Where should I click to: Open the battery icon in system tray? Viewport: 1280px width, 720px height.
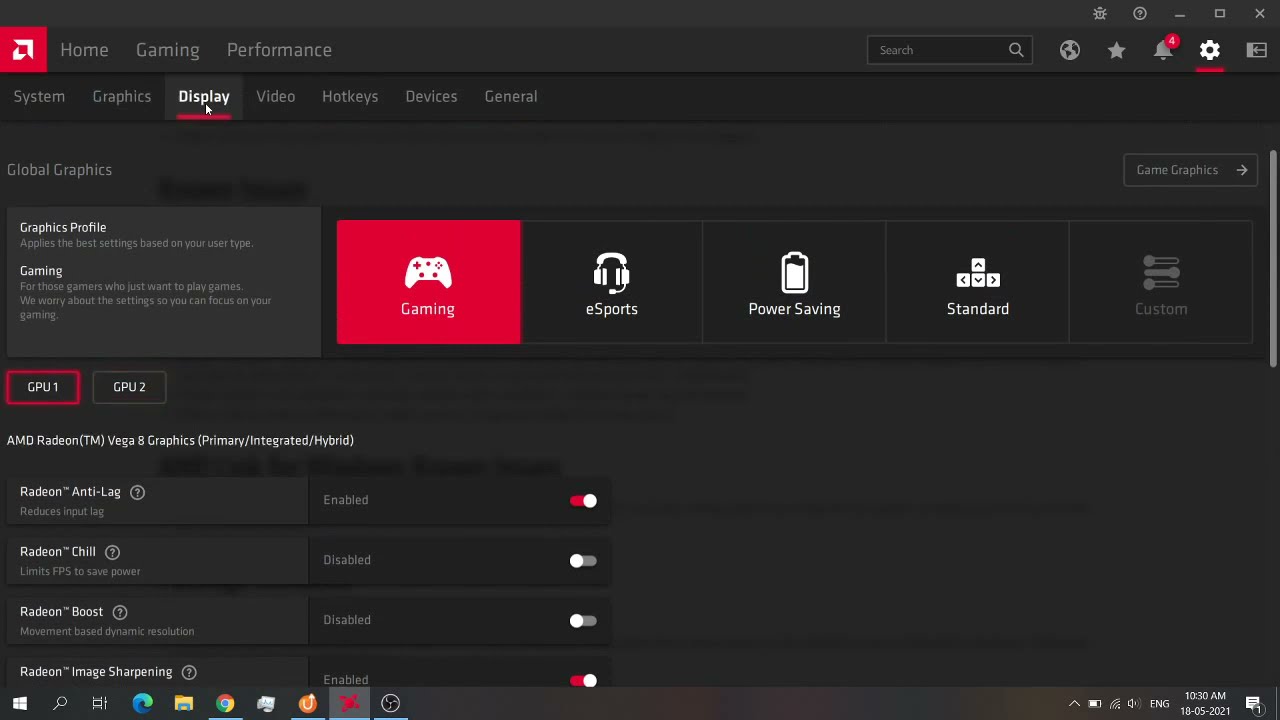tap(1095, 704)
